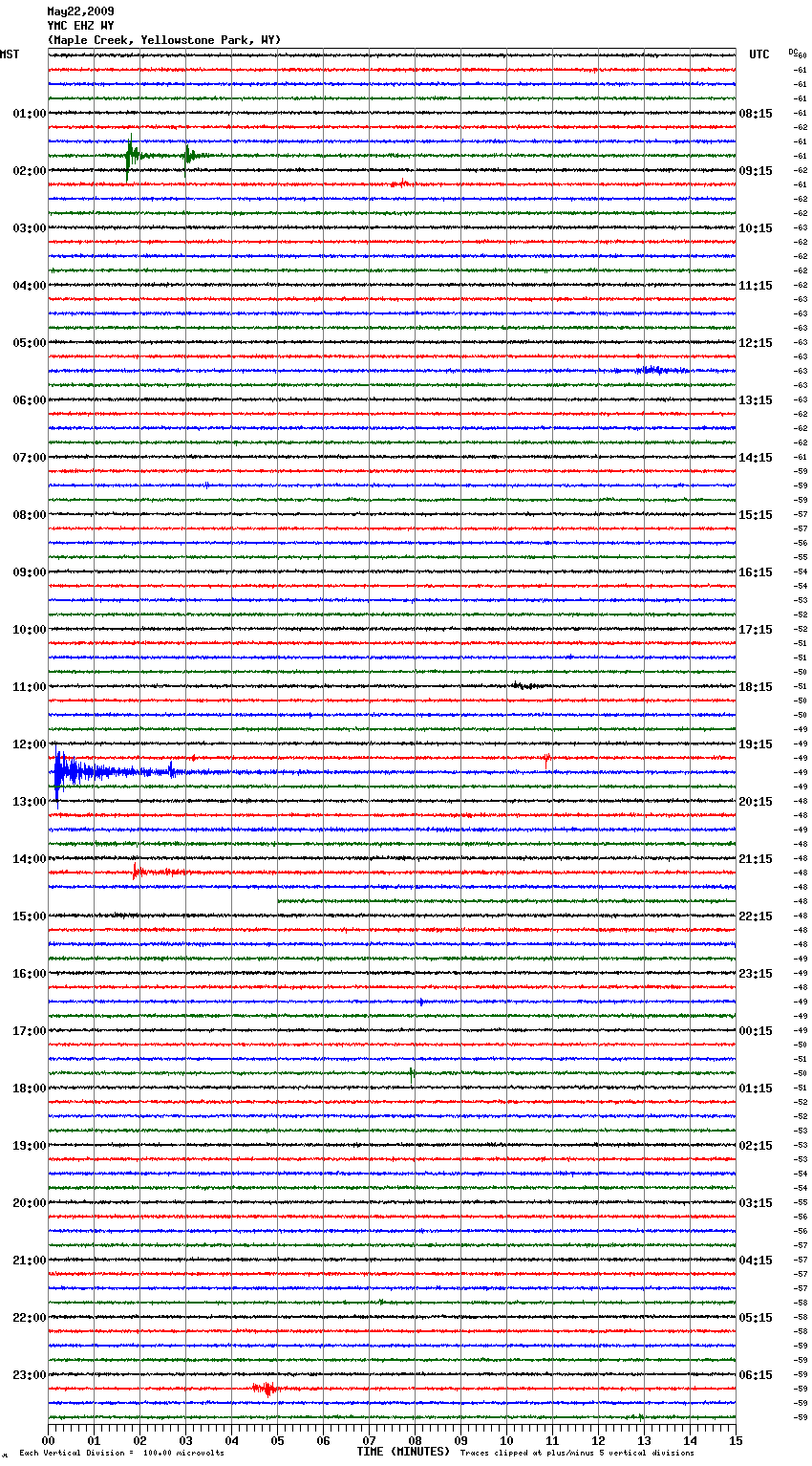Select the minute 15 tick label
The height and width of the screenshot is (1466, 812).
click(x=736, y=1440)
